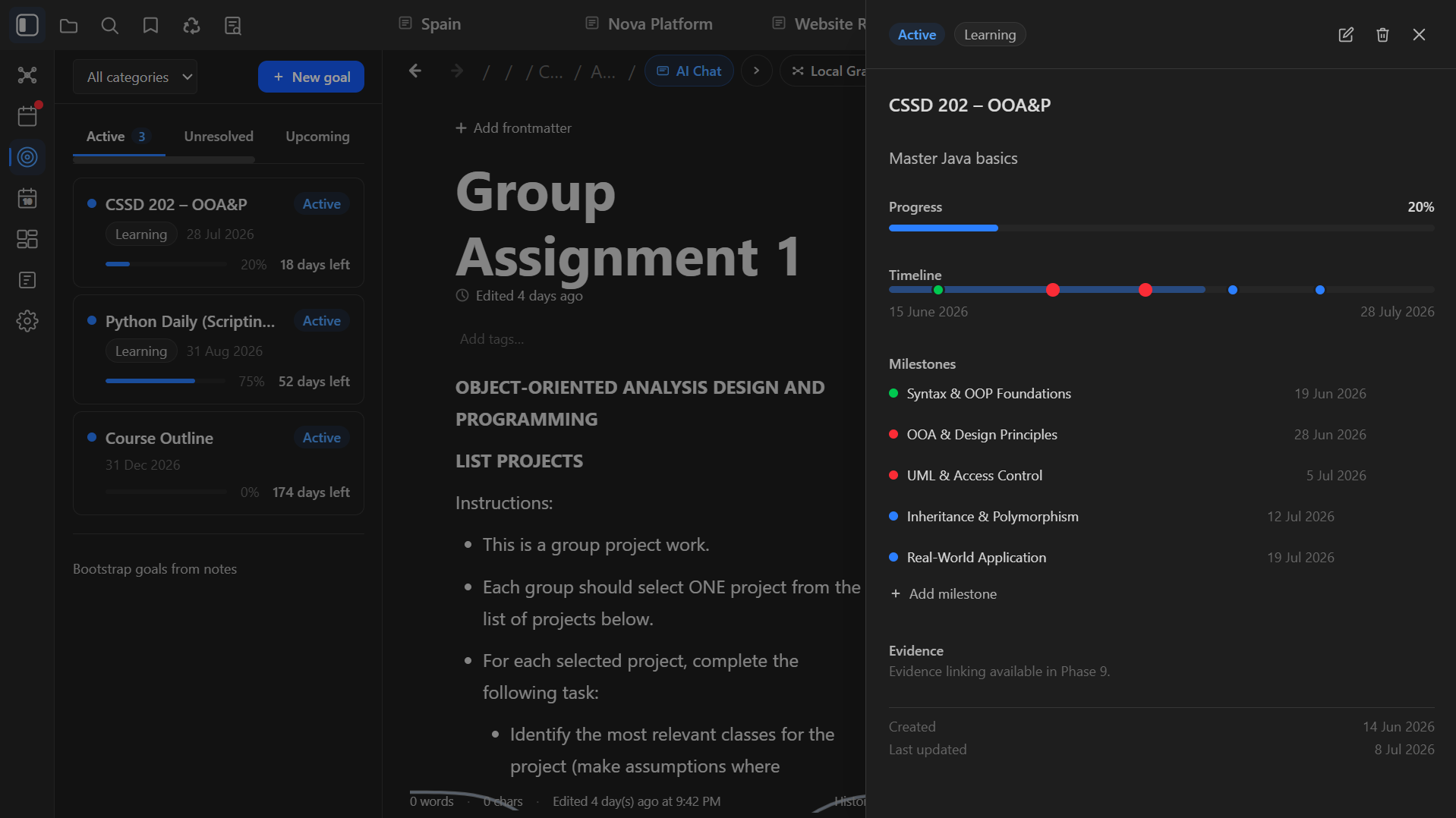
Task: Open the Python Daily goal card
Action: (219, 350)
